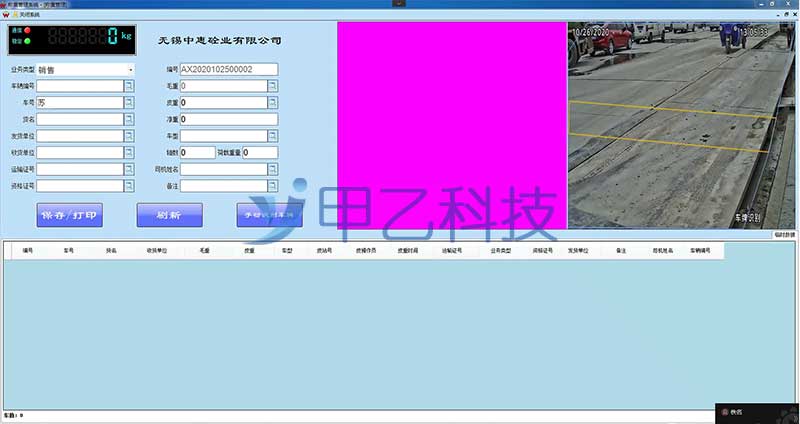
Task: Click the 临时称重 button below the camera
Action: (784, 235)
